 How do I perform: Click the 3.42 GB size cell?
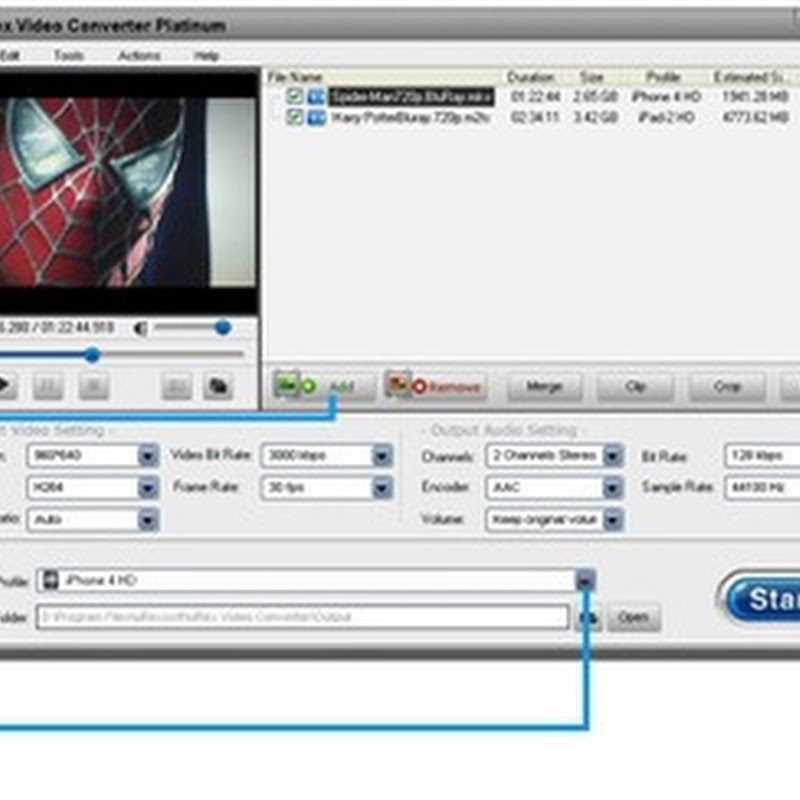[x=595, y=118]
